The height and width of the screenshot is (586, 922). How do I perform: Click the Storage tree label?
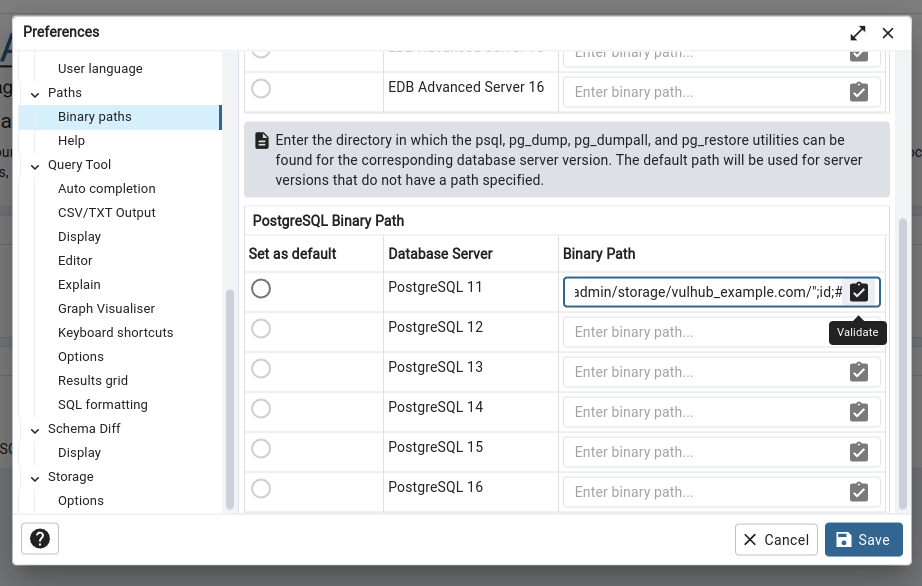71,477
